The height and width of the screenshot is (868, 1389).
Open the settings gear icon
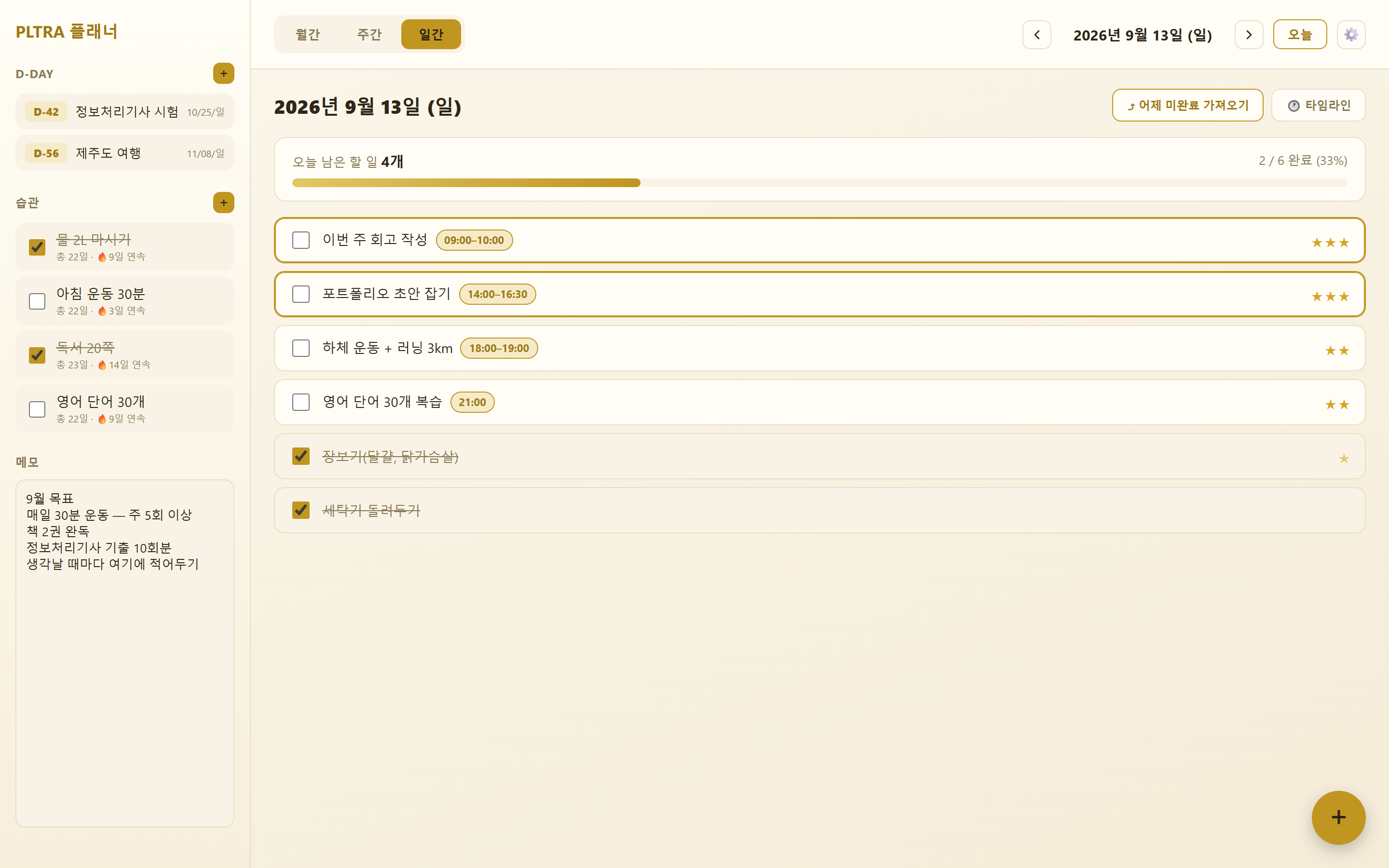point(1350,34)
